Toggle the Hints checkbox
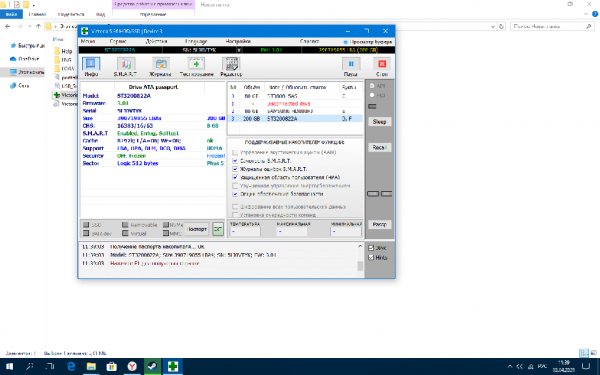Screen dimensions: 600x375 coord(371,258)
